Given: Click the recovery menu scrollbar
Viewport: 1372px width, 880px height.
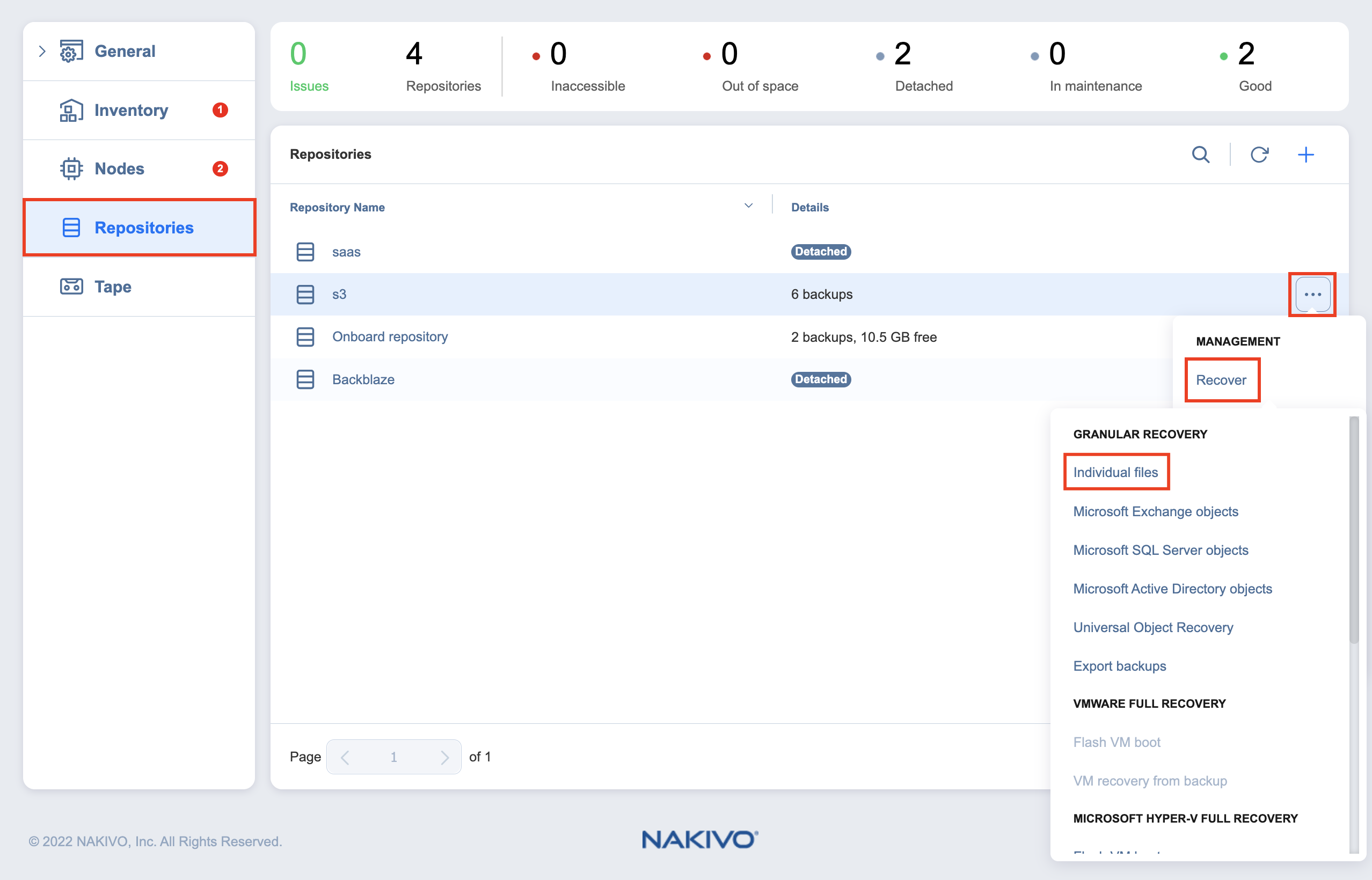Looking at the screenshot, I should coord(1354,530).
